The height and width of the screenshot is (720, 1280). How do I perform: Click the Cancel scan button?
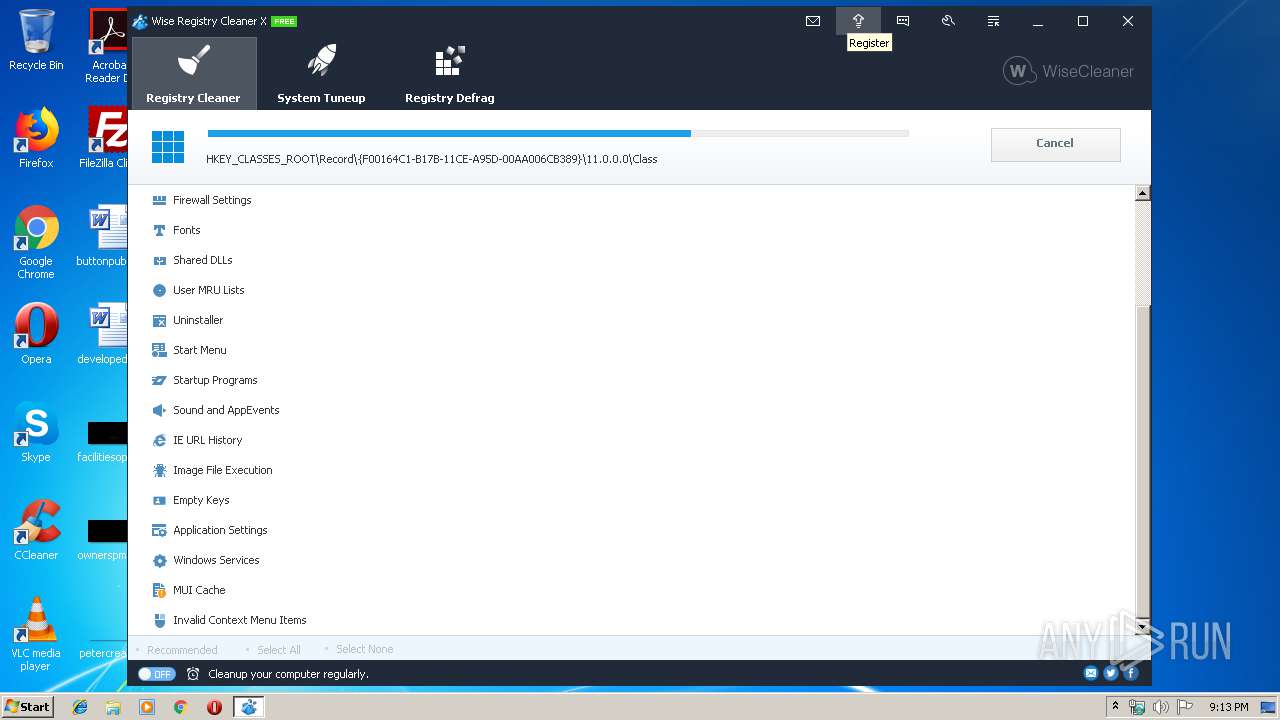pos(1055,144)
